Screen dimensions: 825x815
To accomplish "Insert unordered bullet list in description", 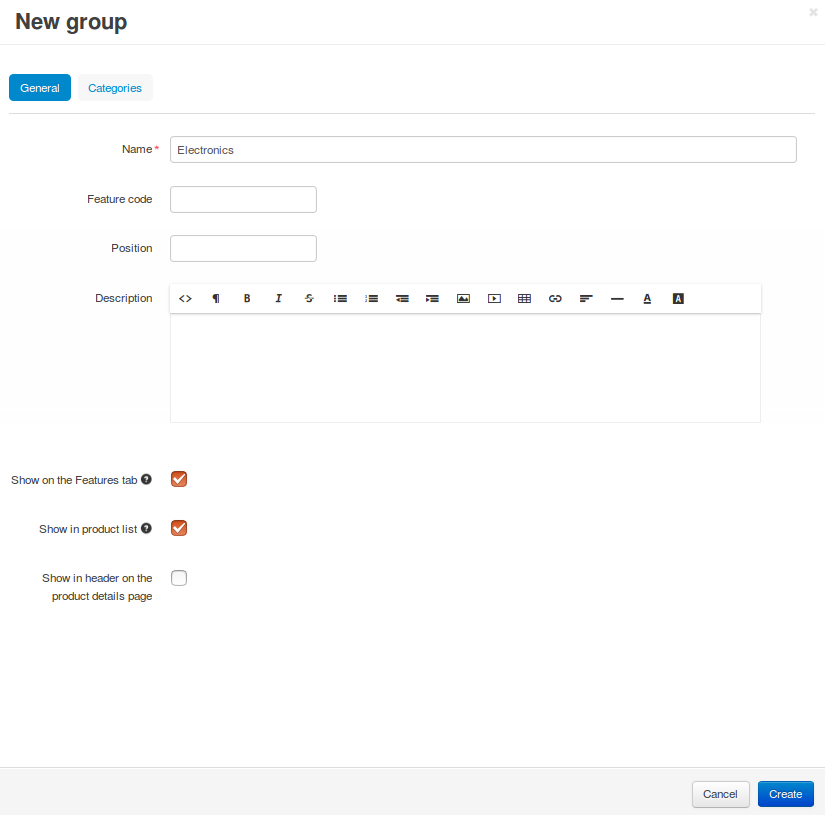I will [340, 299].
